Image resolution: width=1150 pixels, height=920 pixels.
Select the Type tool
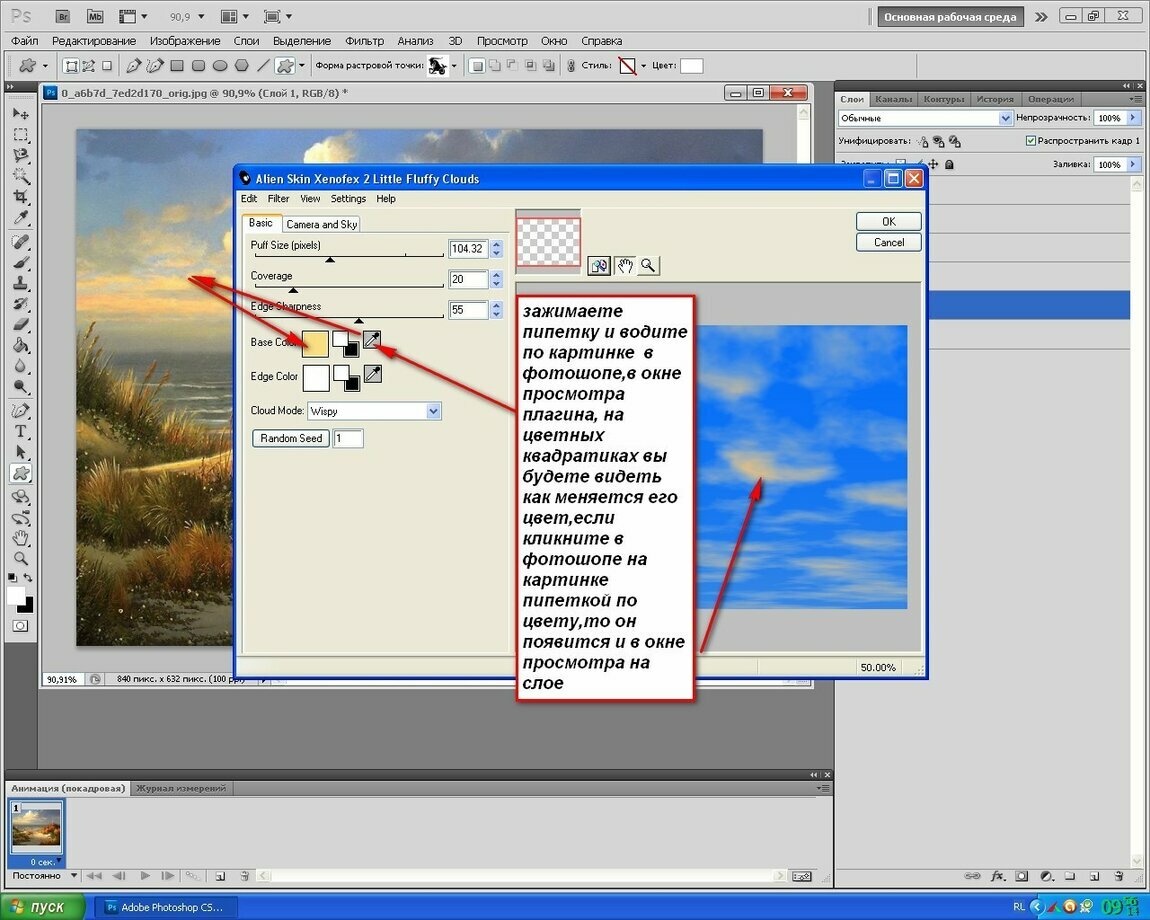point(21,431)
